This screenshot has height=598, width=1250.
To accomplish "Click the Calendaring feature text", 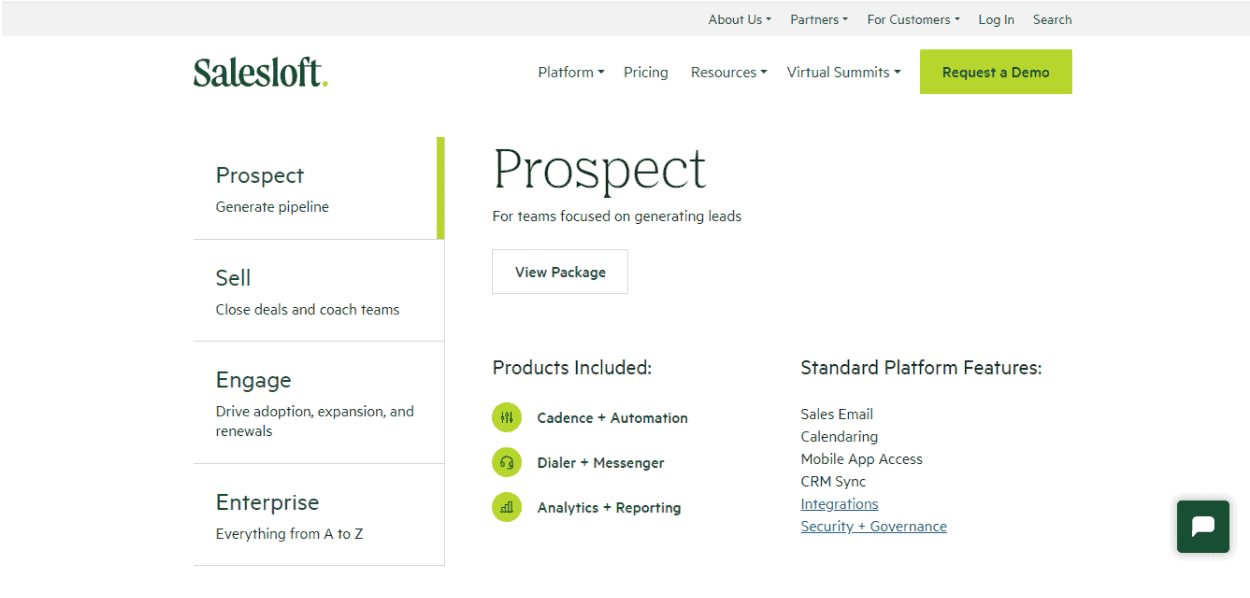I will 839,437.
